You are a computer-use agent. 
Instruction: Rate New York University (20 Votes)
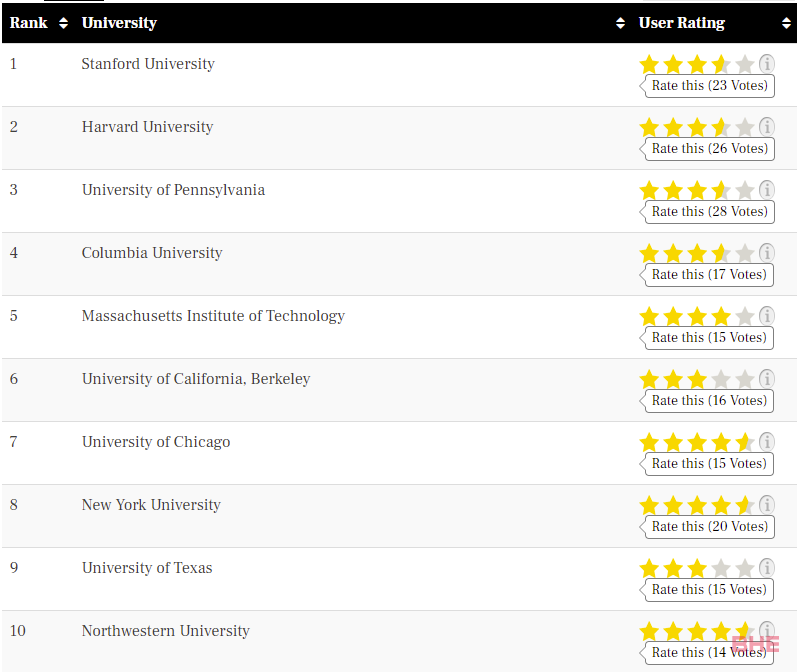tap(709, 527)
